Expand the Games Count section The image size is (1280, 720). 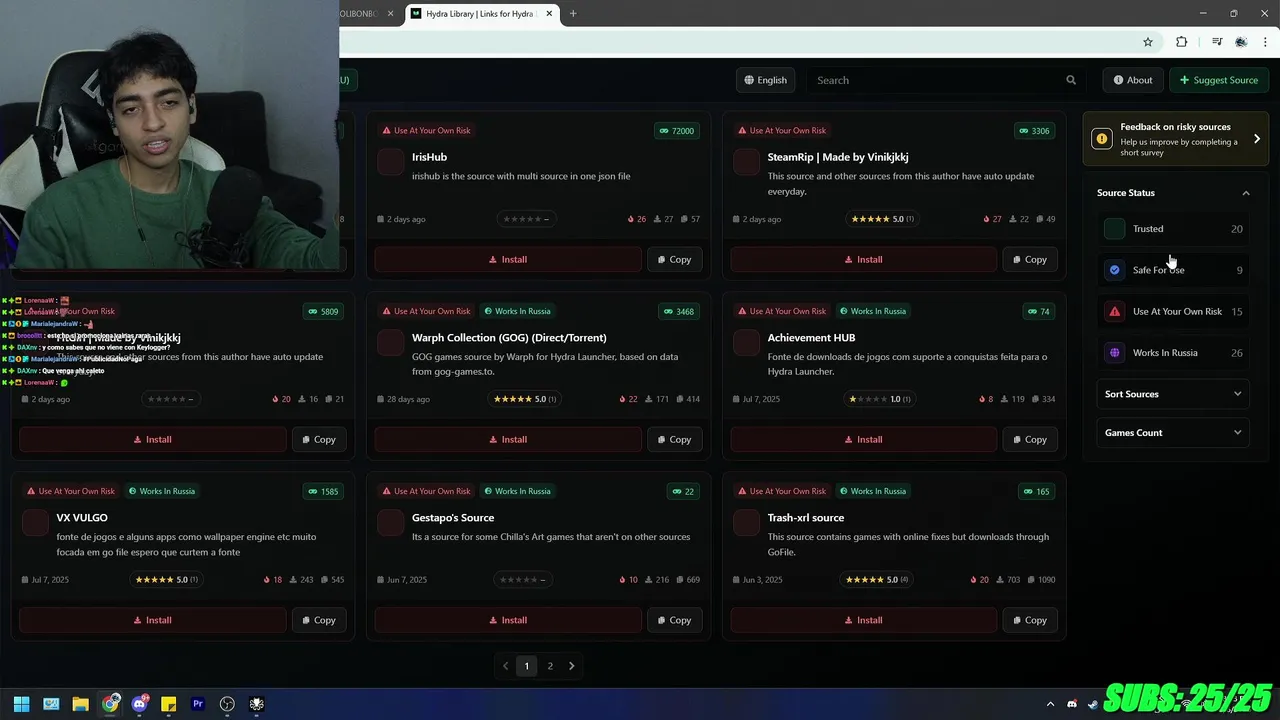point(1173,433)
